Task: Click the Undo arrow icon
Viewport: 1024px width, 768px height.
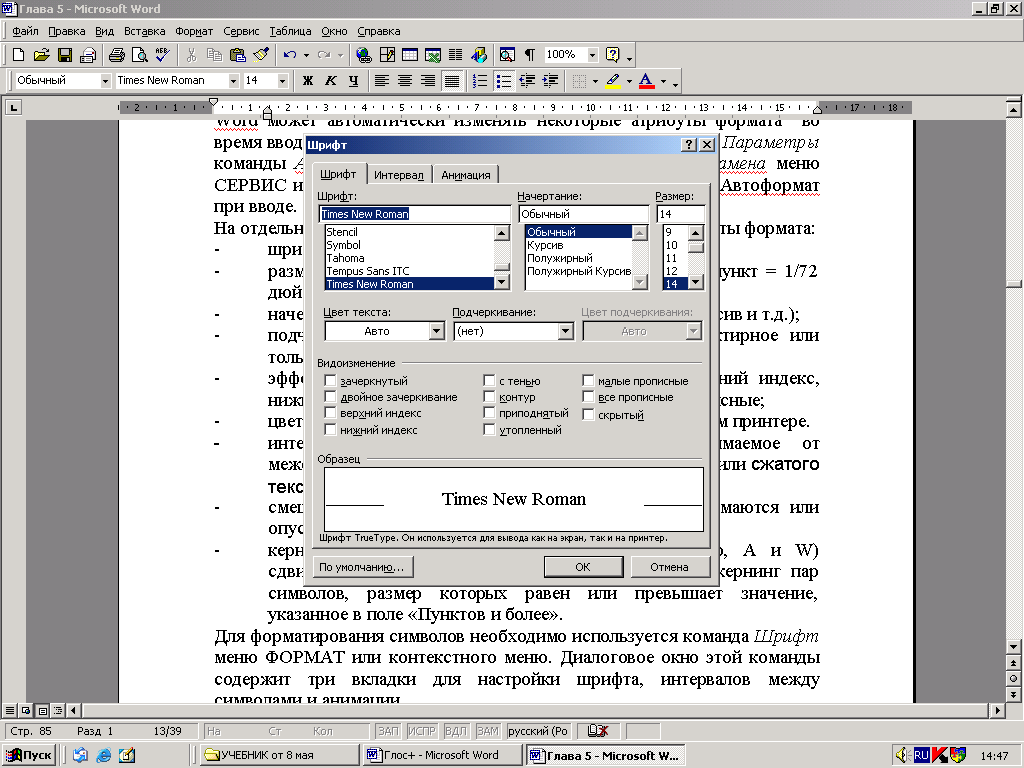Action: 290,55
